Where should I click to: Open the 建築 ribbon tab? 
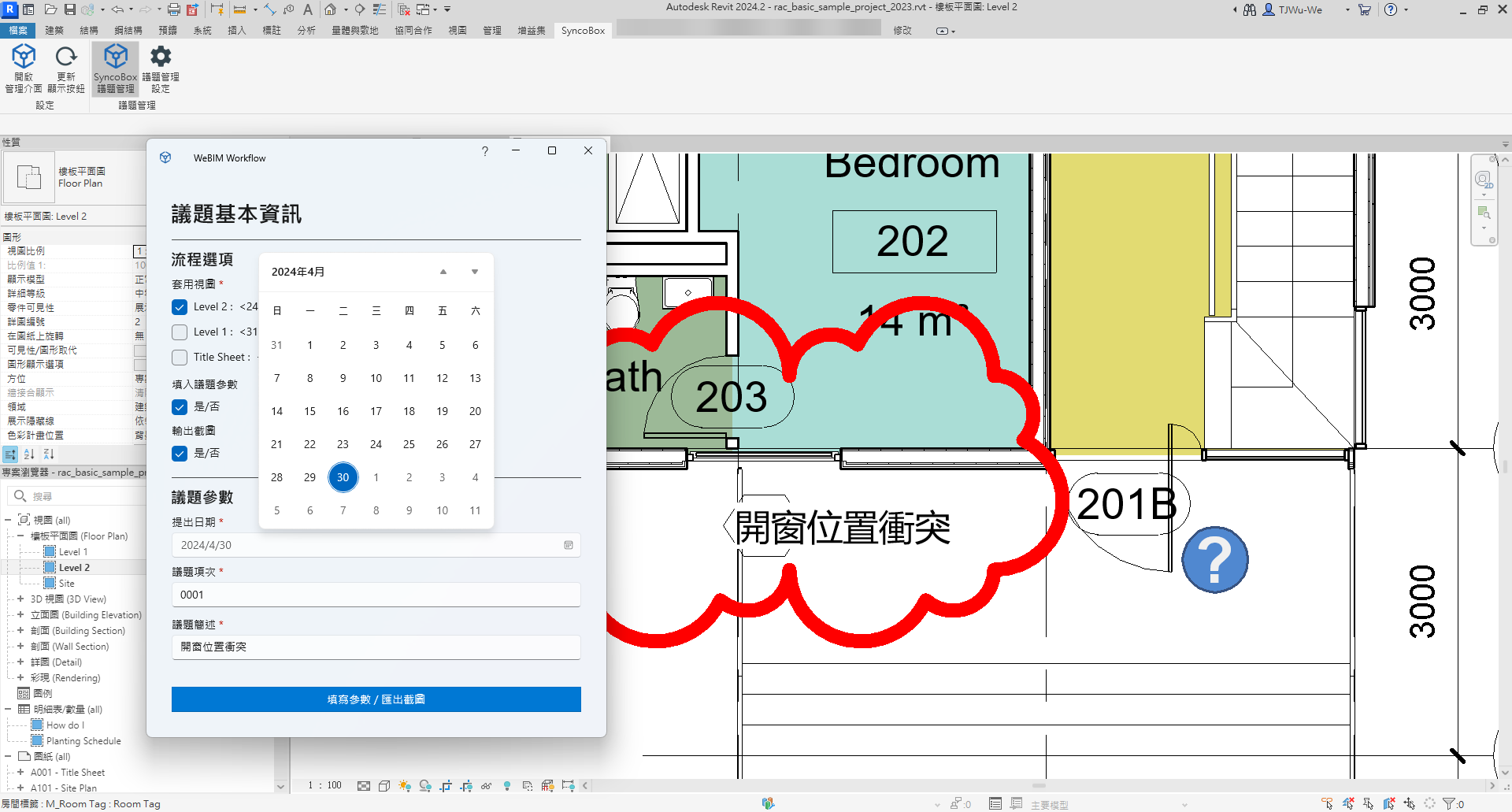point(54,31)
